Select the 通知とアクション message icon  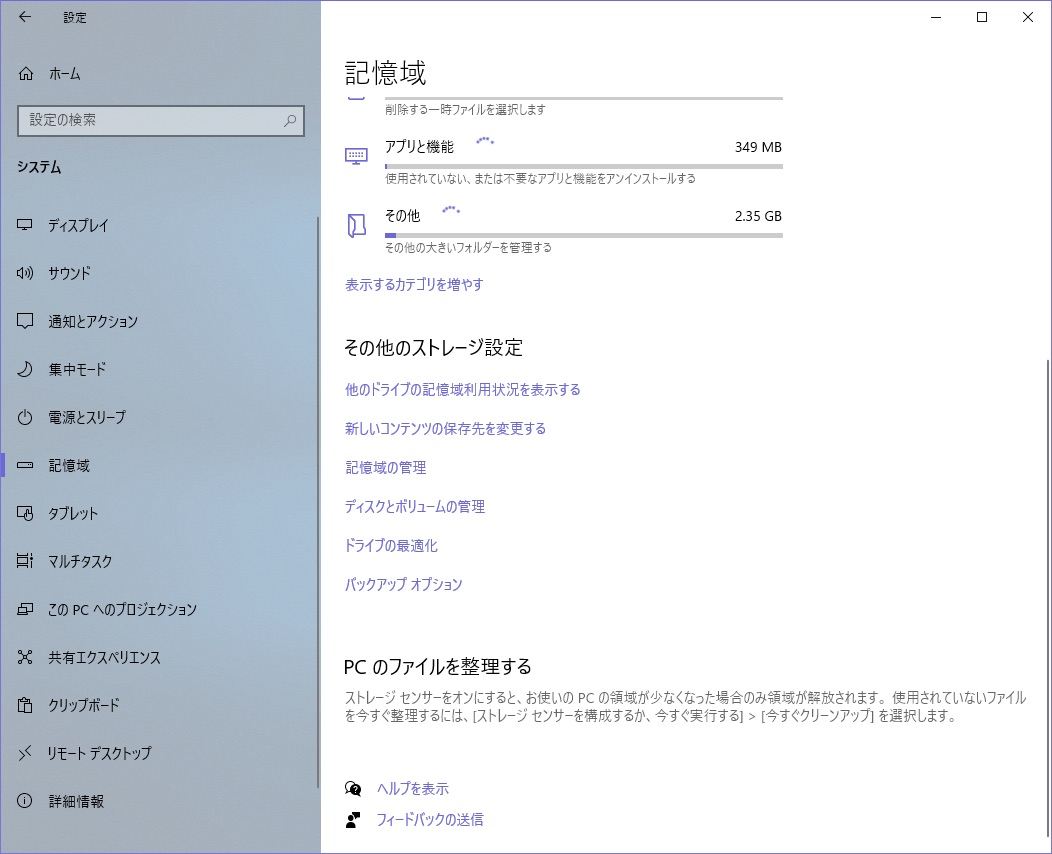pyautogui.click(x=25, y=321)
